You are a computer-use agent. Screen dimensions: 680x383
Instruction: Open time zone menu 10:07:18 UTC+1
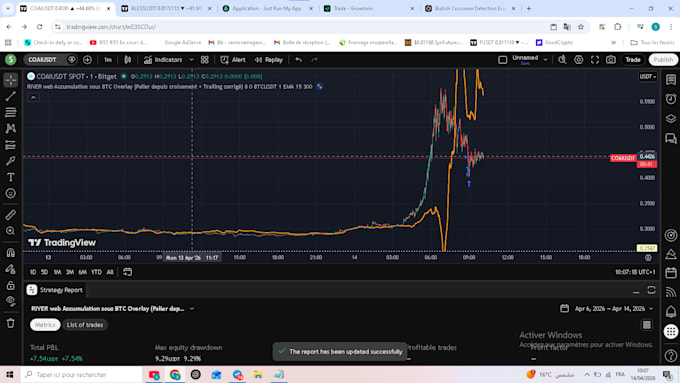click(x=635, y=272)
